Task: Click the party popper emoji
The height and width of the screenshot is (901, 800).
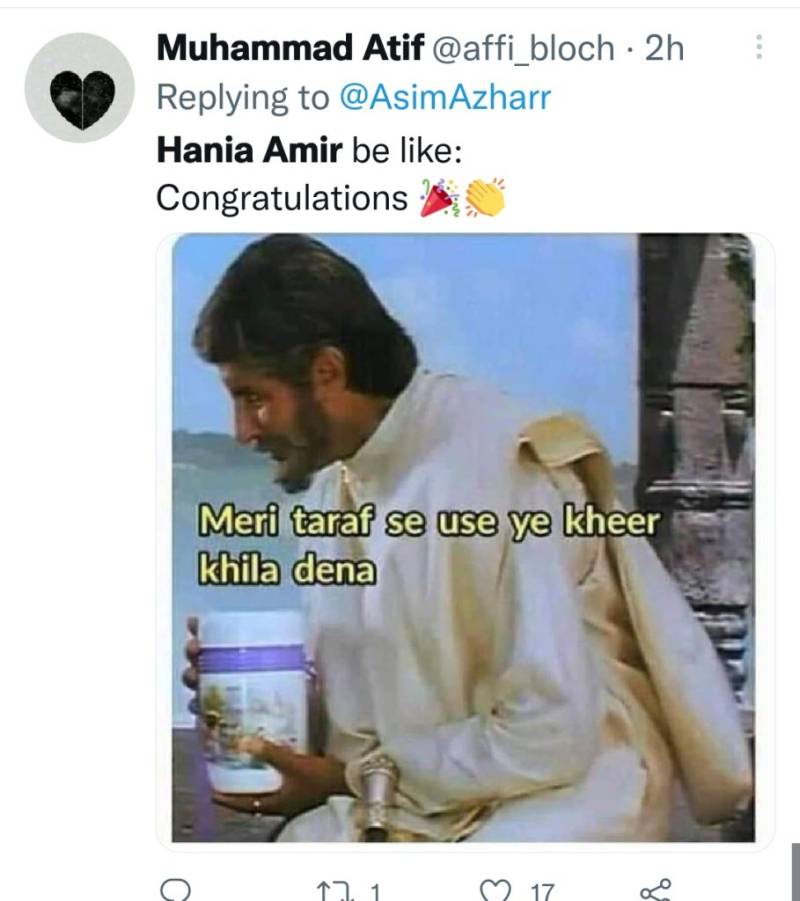Action: pyautogui.click(x=440, y=198)
